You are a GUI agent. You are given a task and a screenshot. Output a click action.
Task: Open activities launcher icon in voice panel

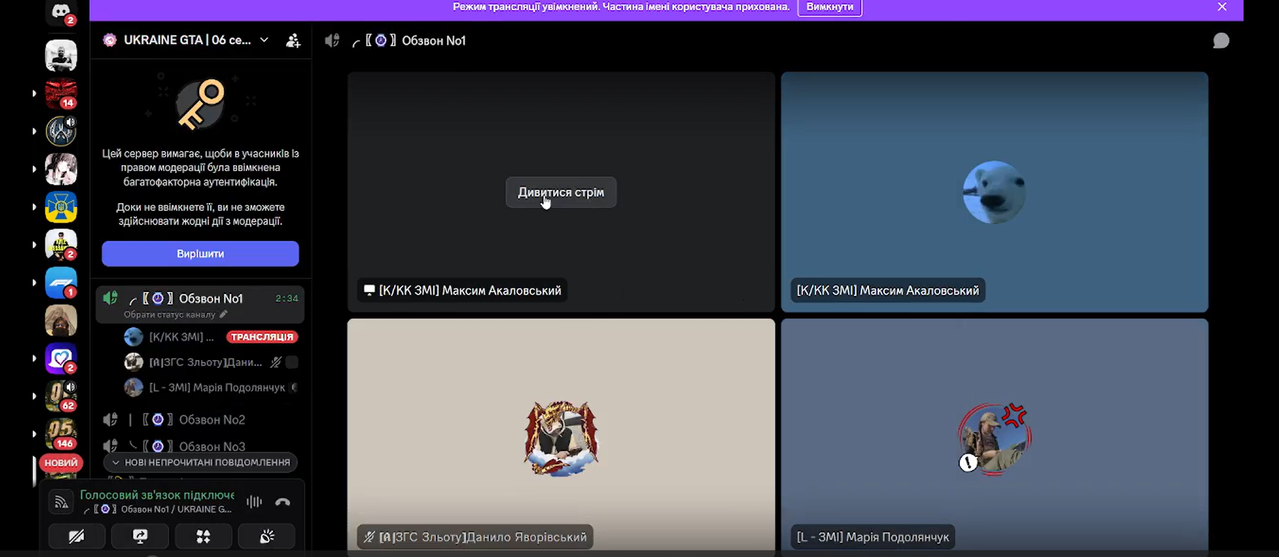(x=203, y=537)
